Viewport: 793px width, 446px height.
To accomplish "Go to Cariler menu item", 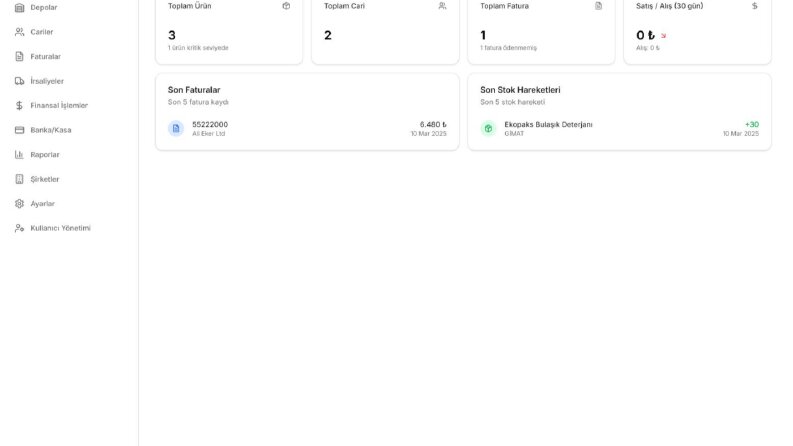I will point(41,32).
